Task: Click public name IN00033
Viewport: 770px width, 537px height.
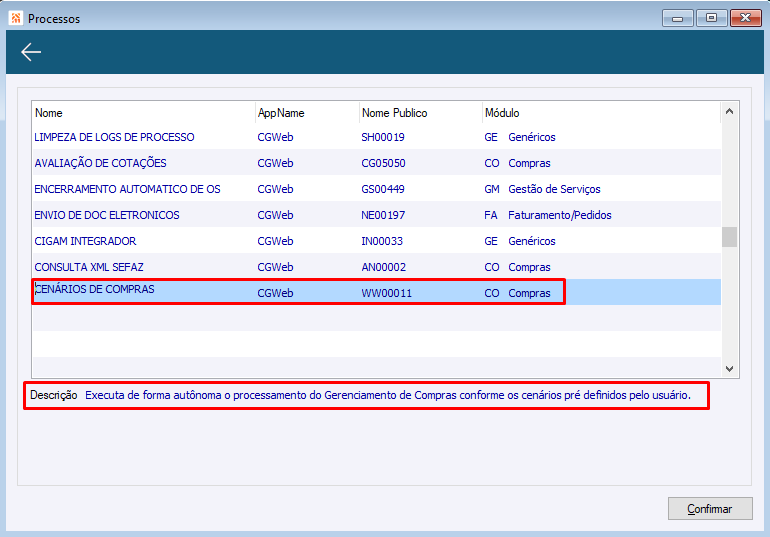Action: [382, 241]
